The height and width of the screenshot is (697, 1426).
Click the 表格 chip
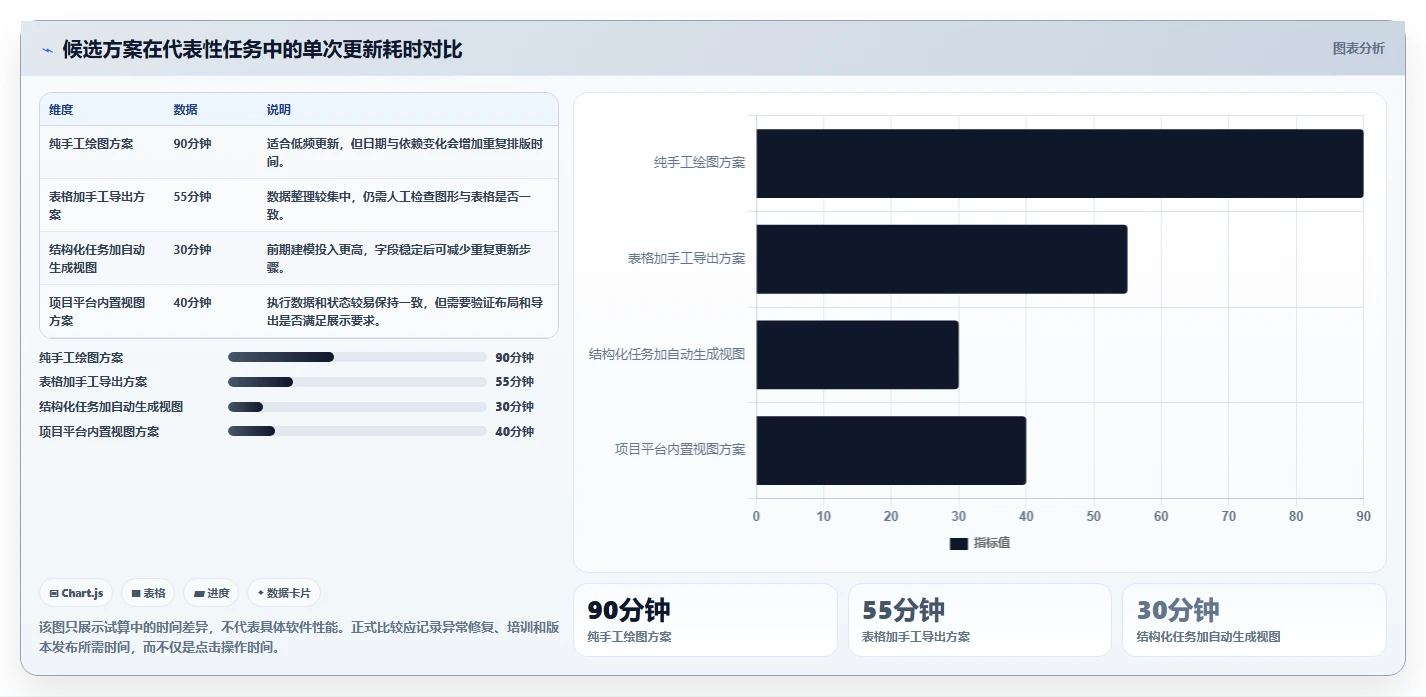click(148, 593)
